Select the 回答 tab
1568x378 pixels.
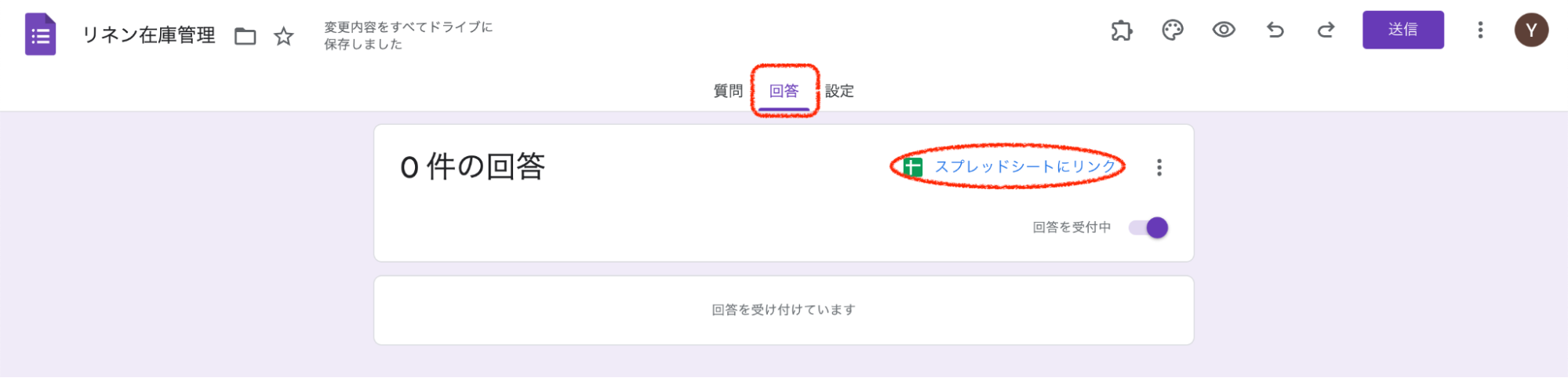[784, 91]
